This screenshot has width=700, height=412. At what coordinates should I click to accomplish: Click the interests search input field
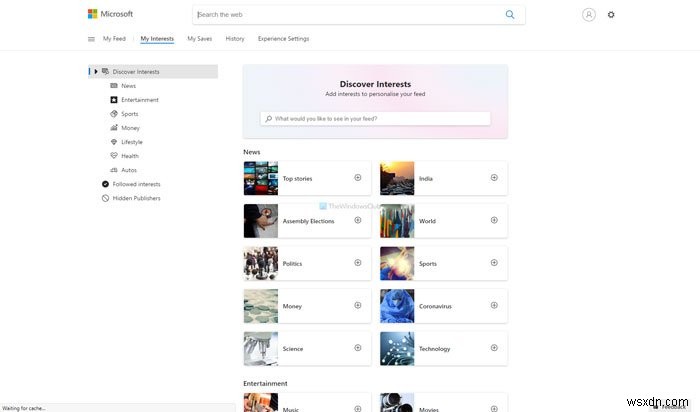click(375, 119)
